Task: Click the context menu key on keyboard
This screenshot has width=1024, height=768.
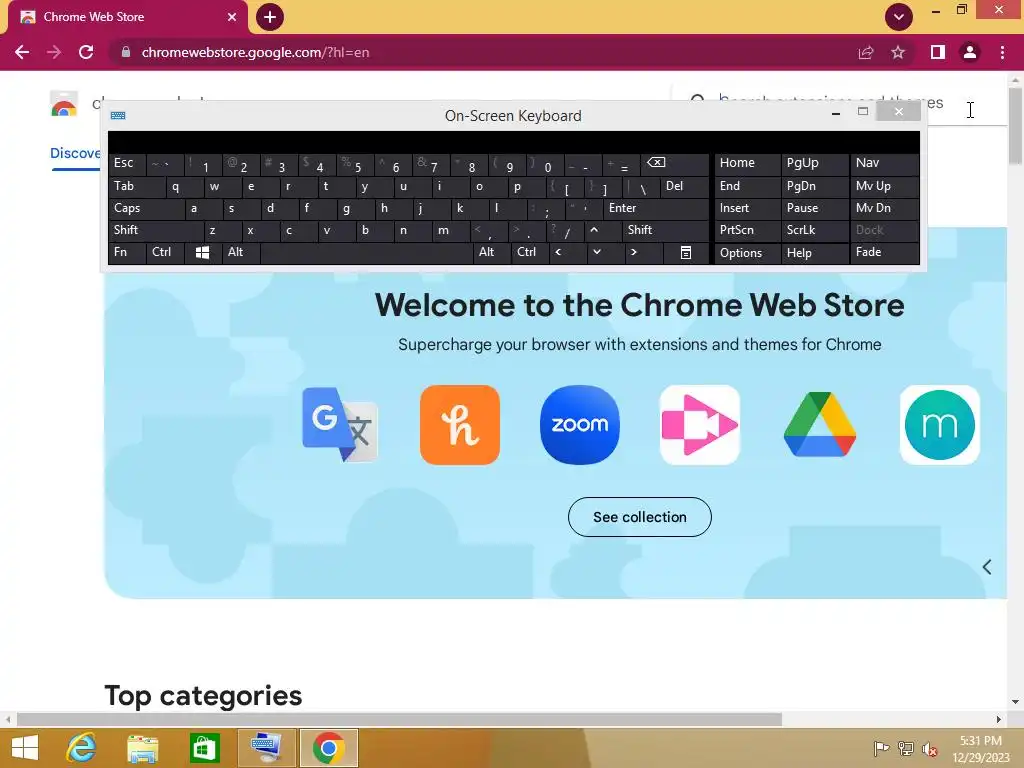Action: 686,253
